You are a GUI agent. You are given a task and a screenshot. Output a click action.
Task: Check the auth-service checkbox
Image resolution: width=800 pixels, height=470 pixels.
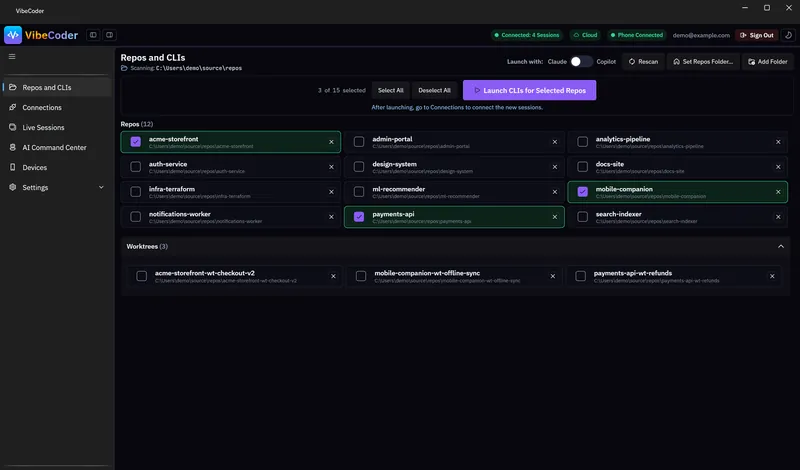pyautogui.click(x=135, y=167)
